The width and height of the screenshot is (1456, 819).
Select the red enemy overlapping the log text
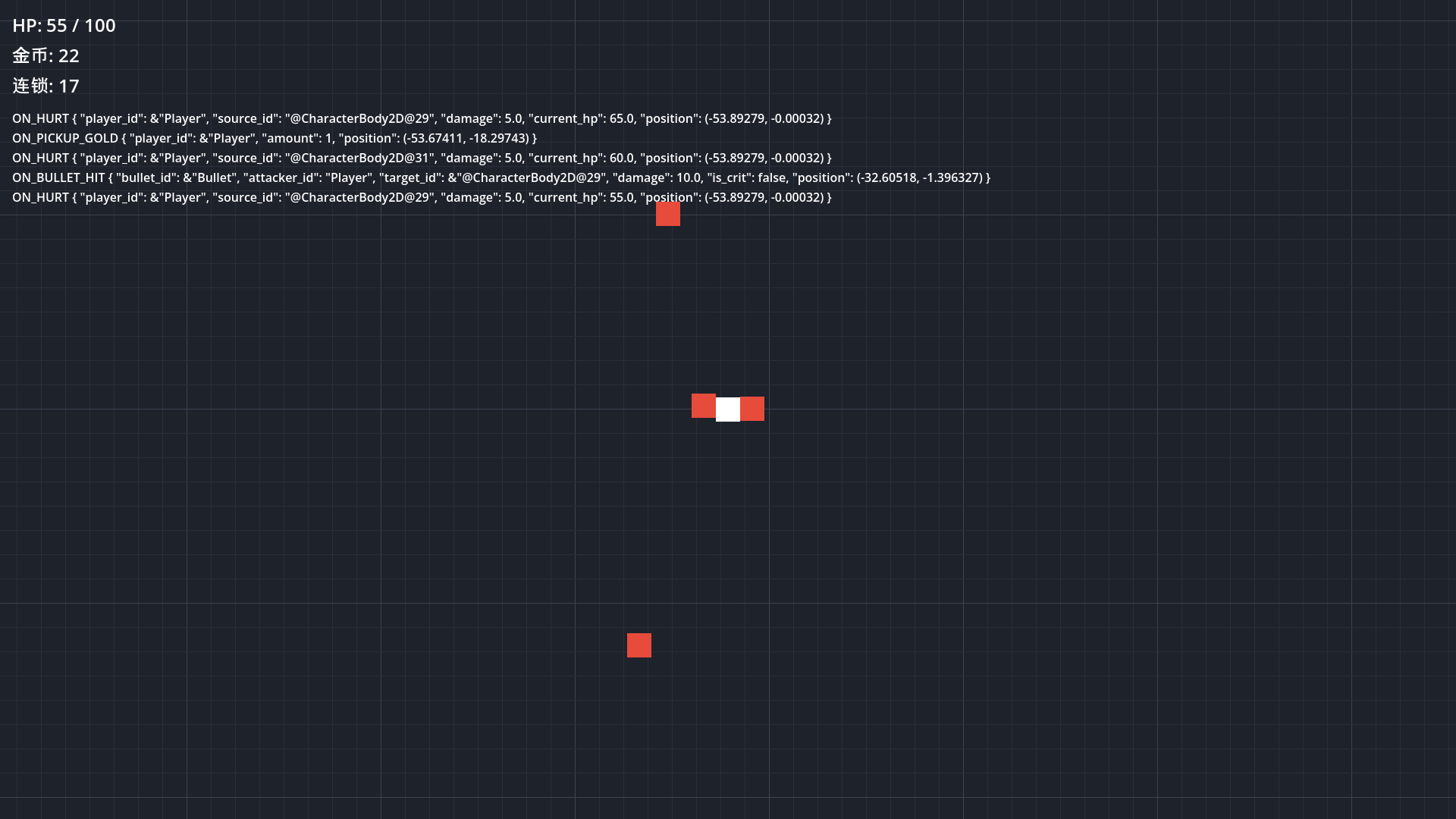(668, 214)
